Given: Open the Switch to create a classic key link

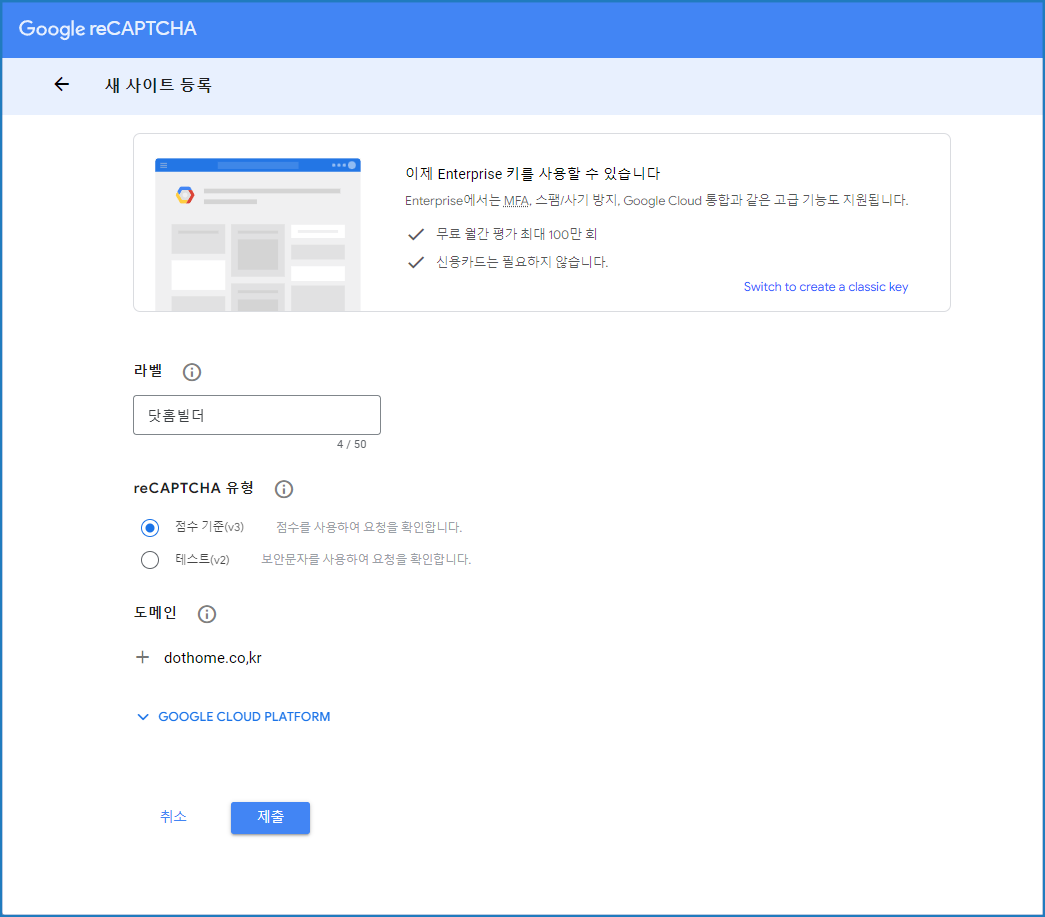Looking at the screenshot, I should point(825,287).
